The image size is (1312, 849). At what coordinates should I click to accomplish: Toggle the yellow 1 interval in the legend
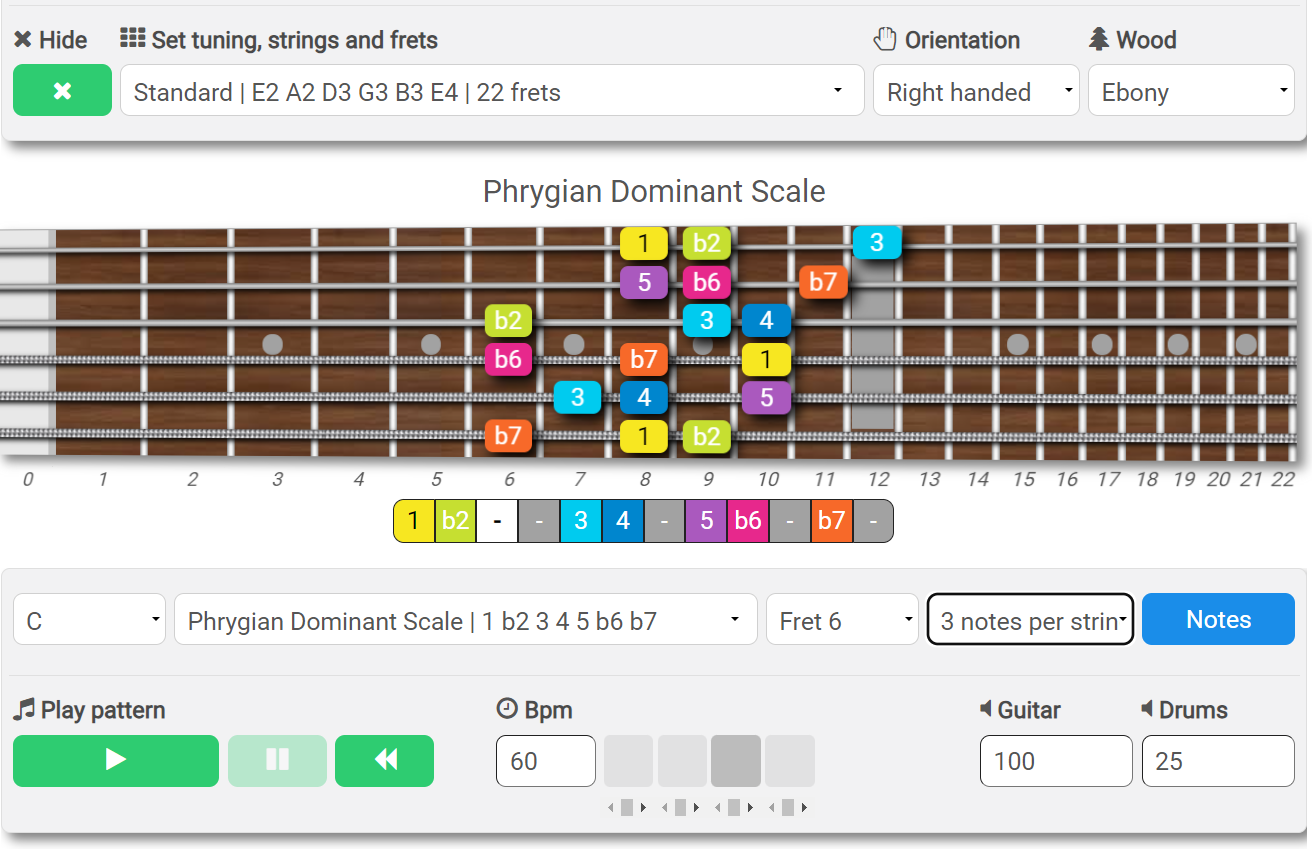[414, 521]
